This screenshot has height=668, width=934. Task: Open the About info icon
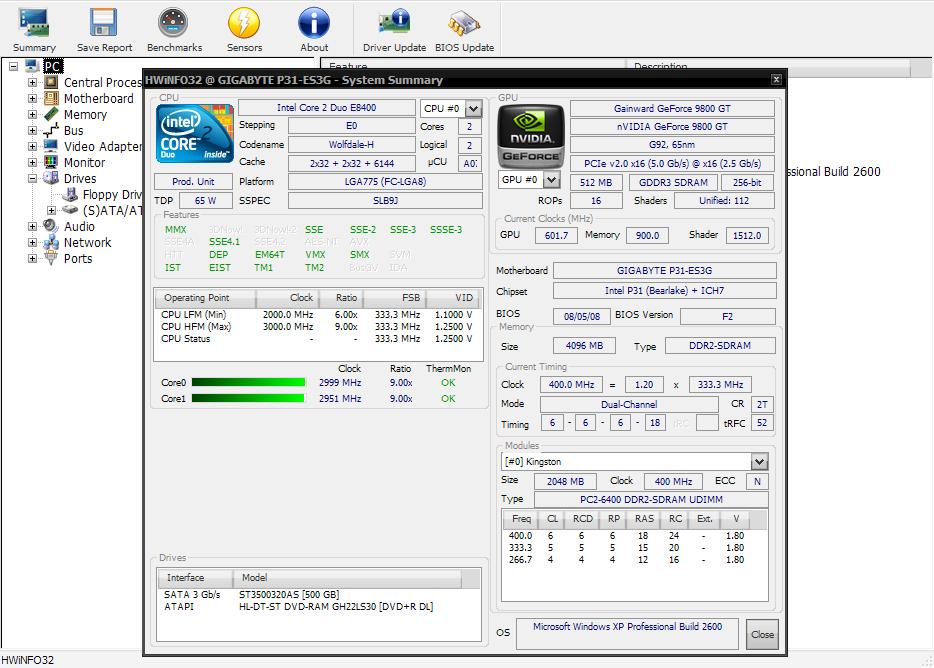pyautogui.click(x=314, y=24)
